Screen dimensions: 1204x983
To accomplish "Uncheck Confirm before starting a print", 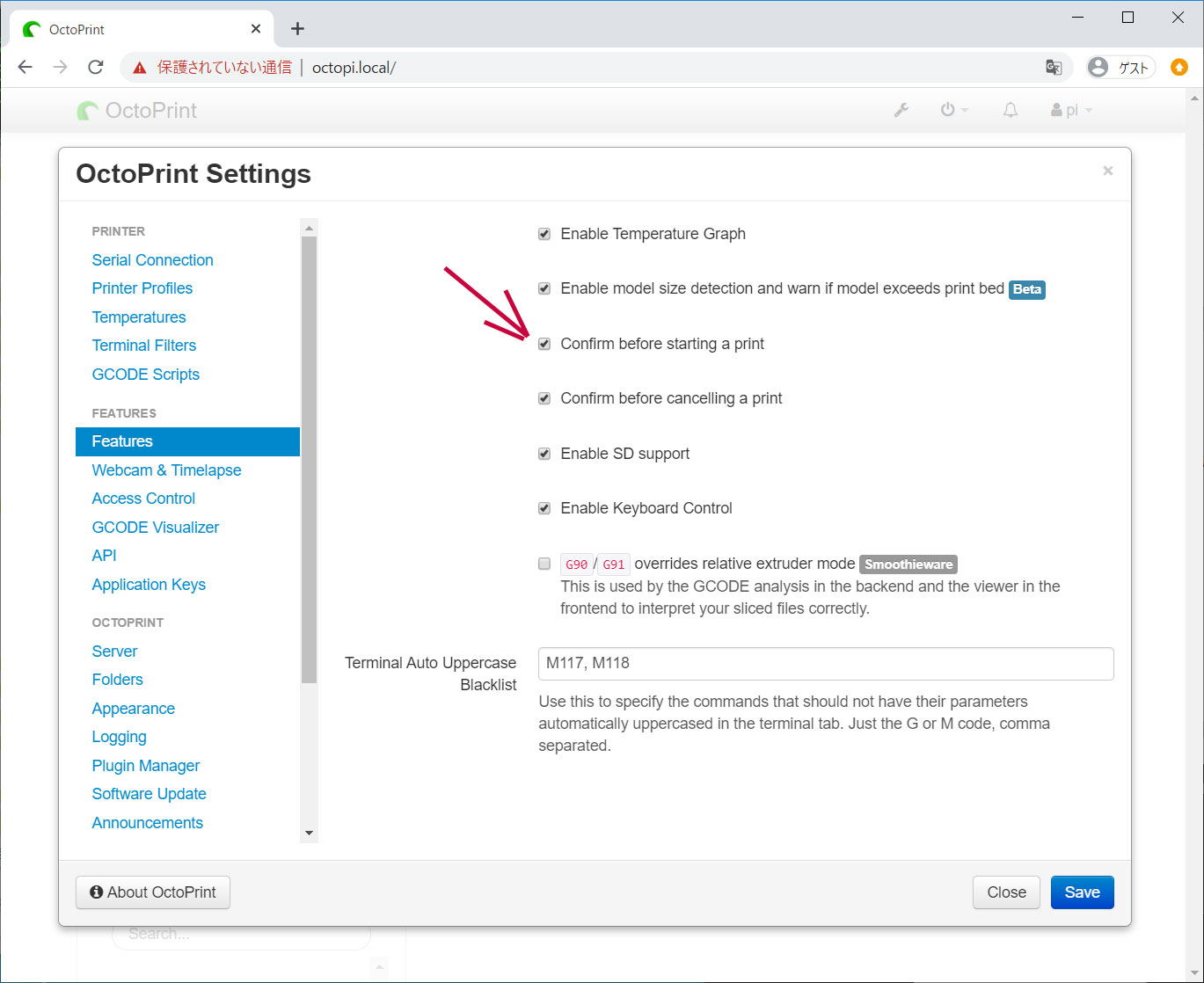I will tap(544, 344).
